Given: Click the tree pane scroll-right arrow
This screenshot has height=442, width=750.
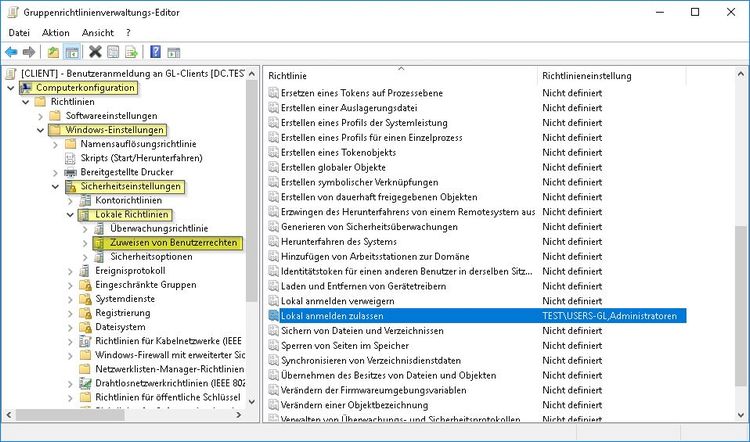Looking at the screenshot, I should pyautogui.click(x=239, y=415).
